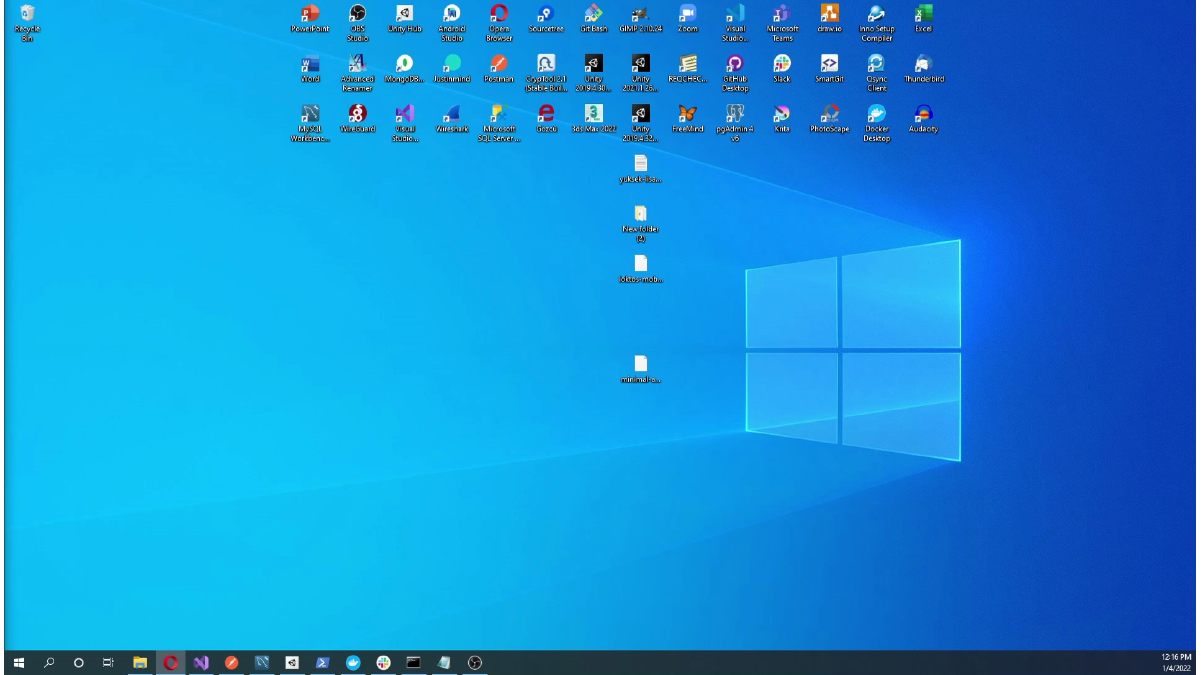Select the SmartGit desktop shortcut
Screen dimensions: 1201x675
[x=829, y=68]
